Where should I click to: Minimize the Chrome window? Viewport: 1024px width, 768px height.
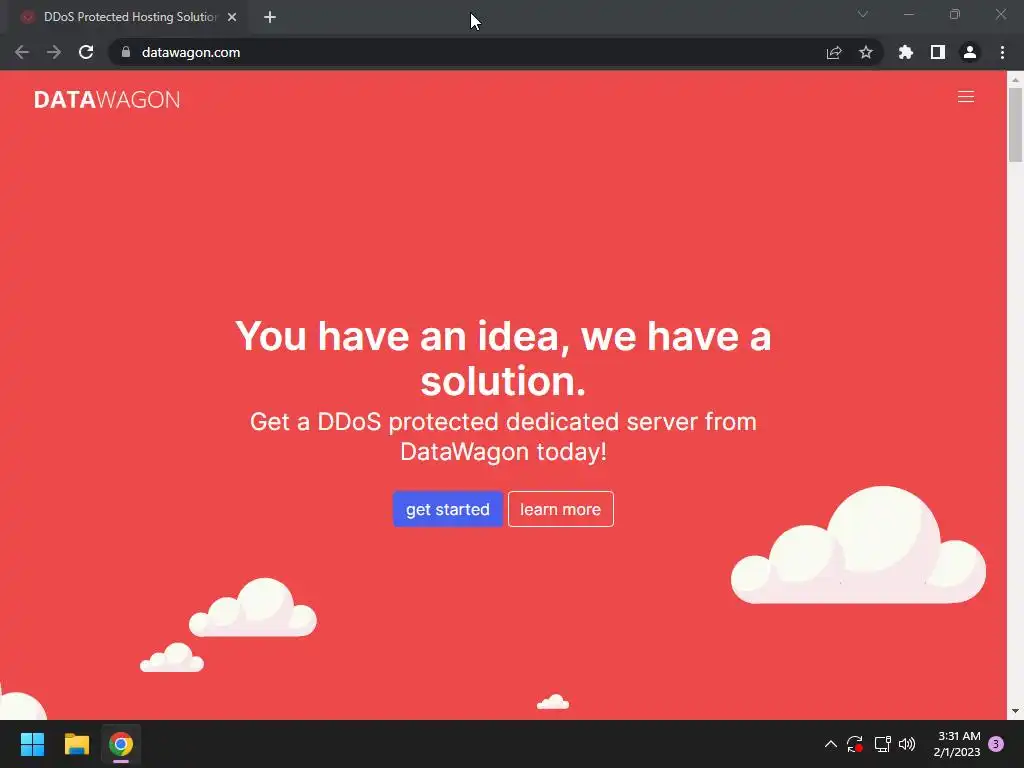(908, 14)
